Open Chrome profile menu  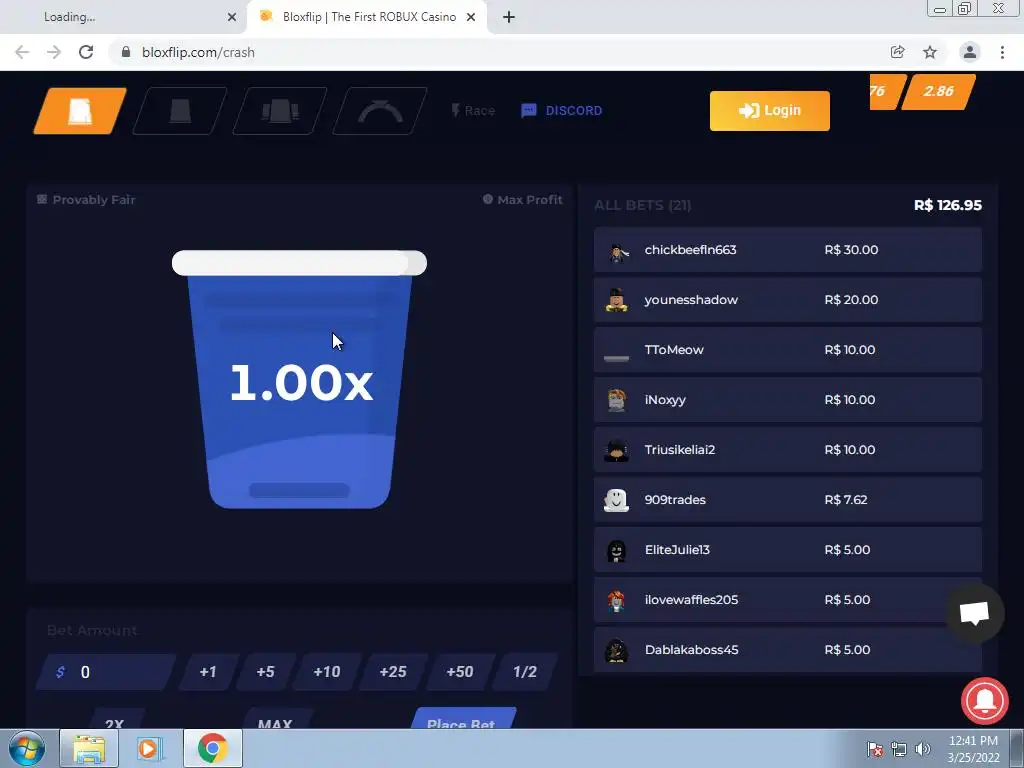(x=970, y=52)
